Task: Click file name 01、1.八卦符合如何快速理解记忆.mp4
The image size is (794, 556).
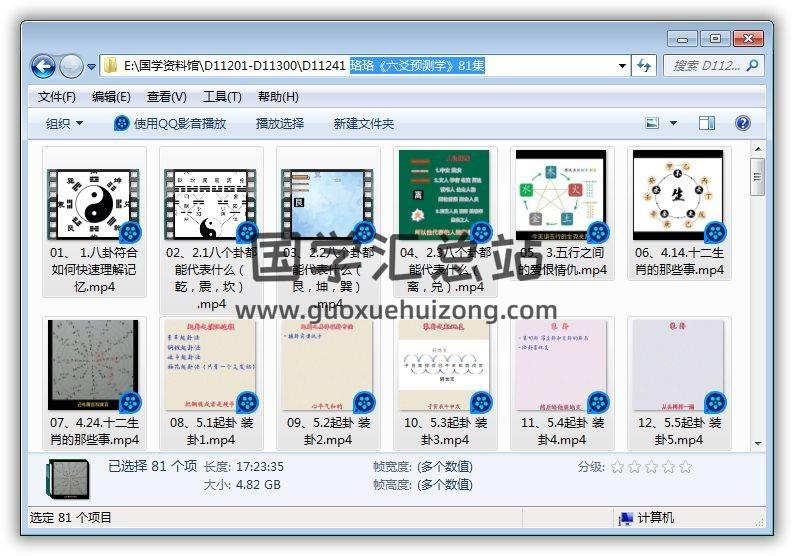Action: pos(94,269)
